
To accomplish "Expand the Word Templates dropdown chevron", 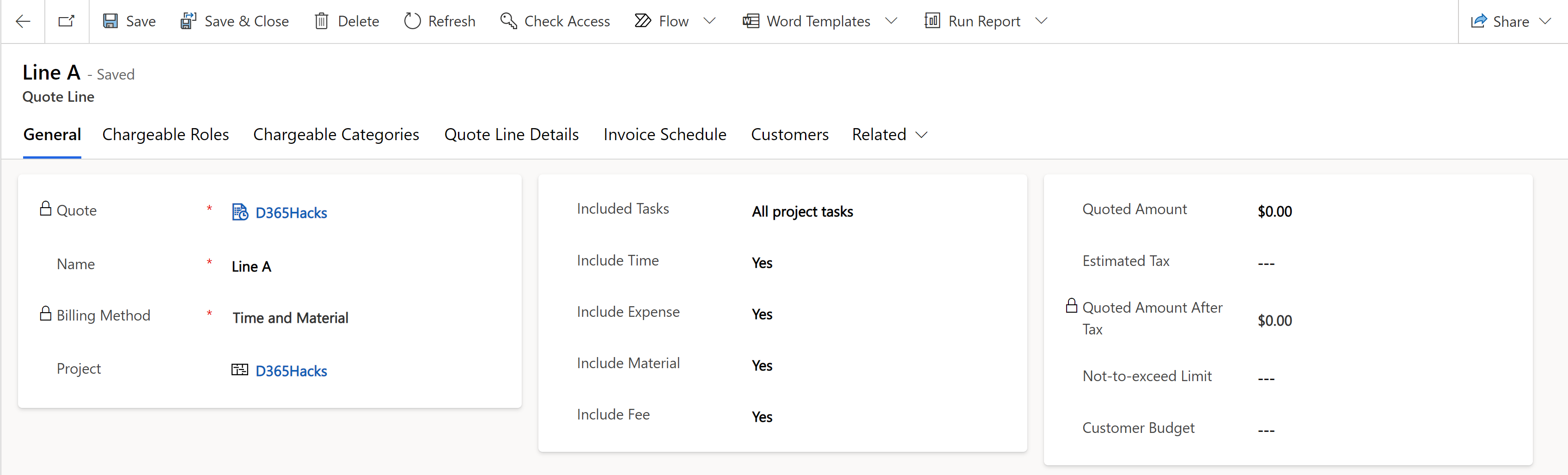I will tap(891, 20).
